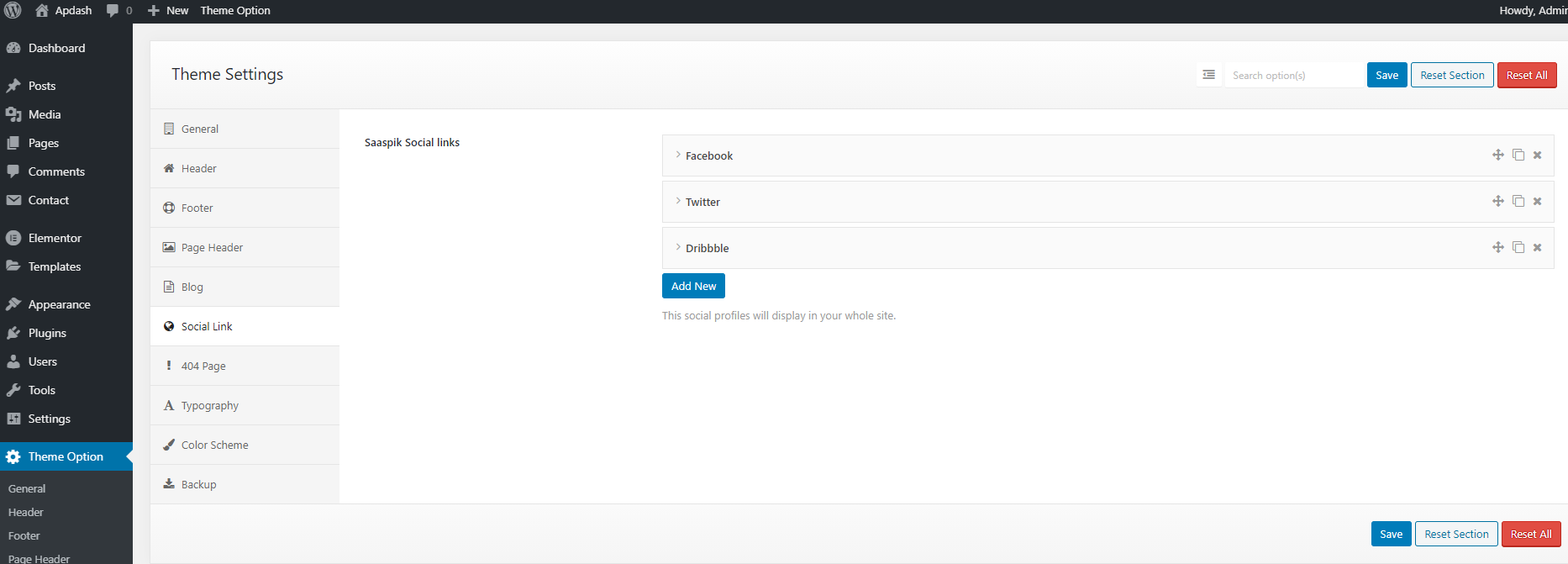The width and height of the screenshot is (1568, 564).
Task: Delete the Twitter row with its X icon
Action: (1537, 201)
